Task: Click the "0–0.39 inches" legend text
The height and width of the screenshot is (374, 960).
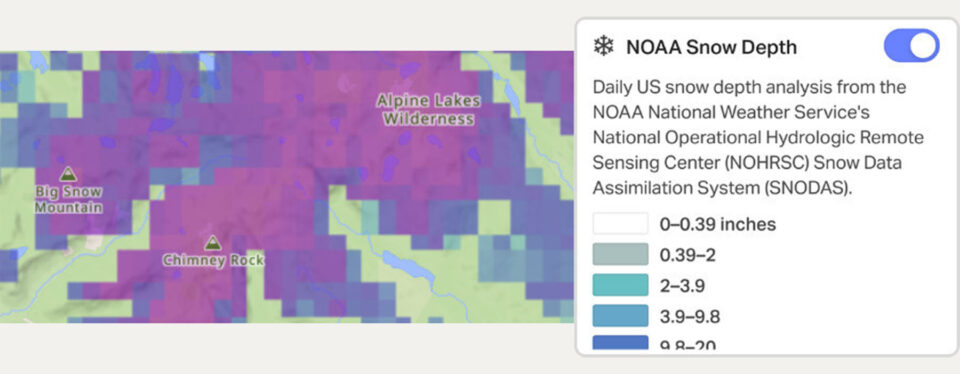Action: (x=718, y=225)
